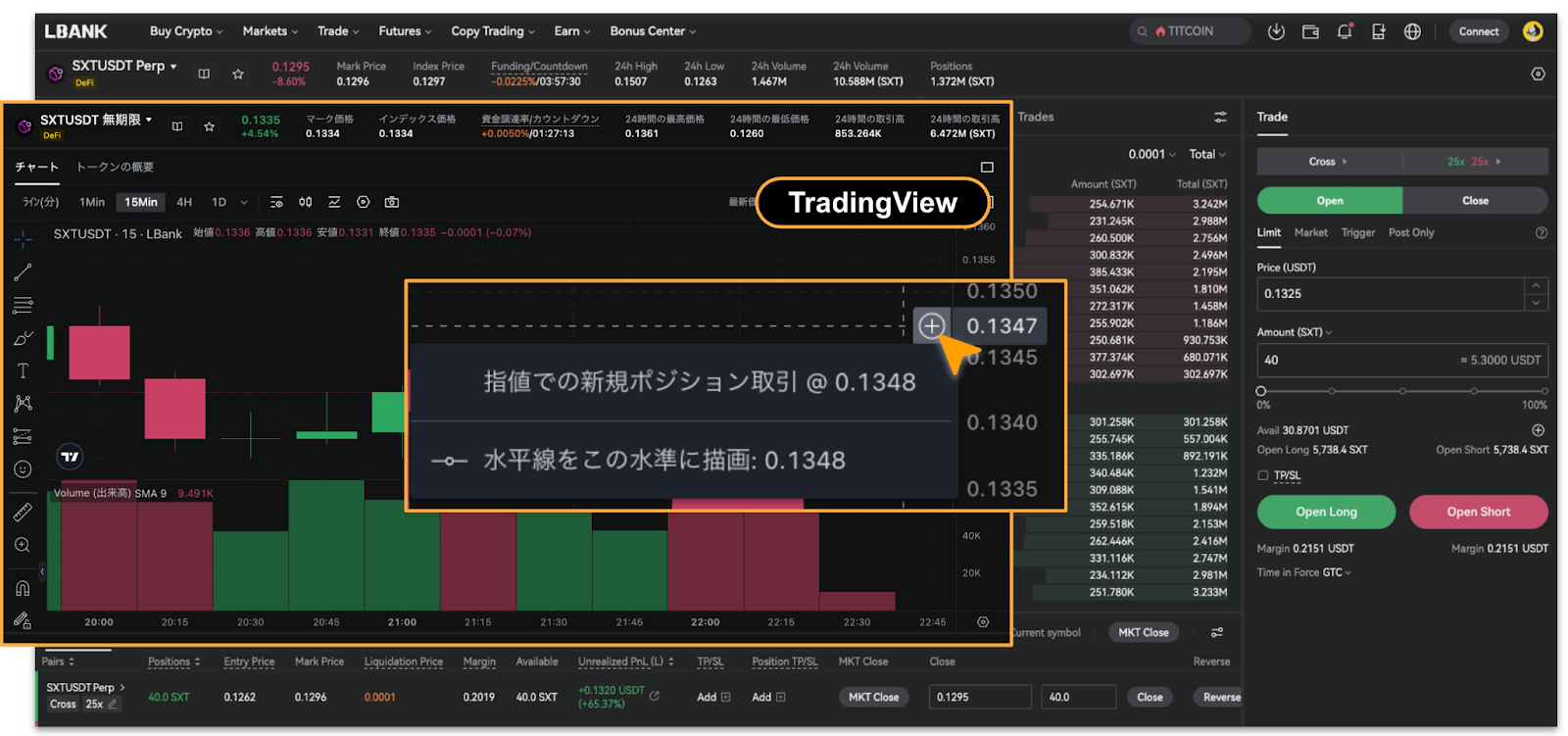Screen dimensions: 1568x736
Task: Open the Cross margin mode selector
Action: click(x=1329, y=162)
